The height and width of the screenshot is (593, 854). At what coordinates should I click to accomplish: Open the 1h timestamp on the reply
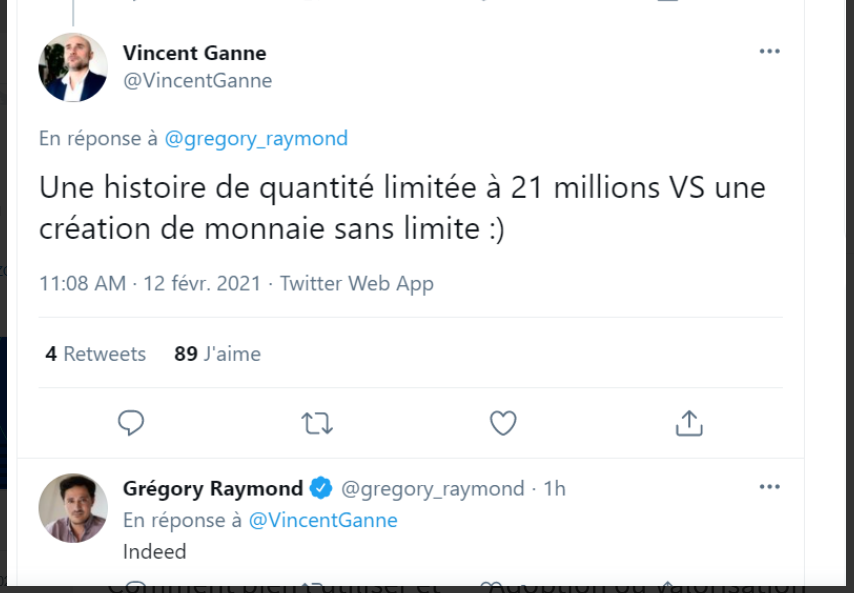pos(554,488)
